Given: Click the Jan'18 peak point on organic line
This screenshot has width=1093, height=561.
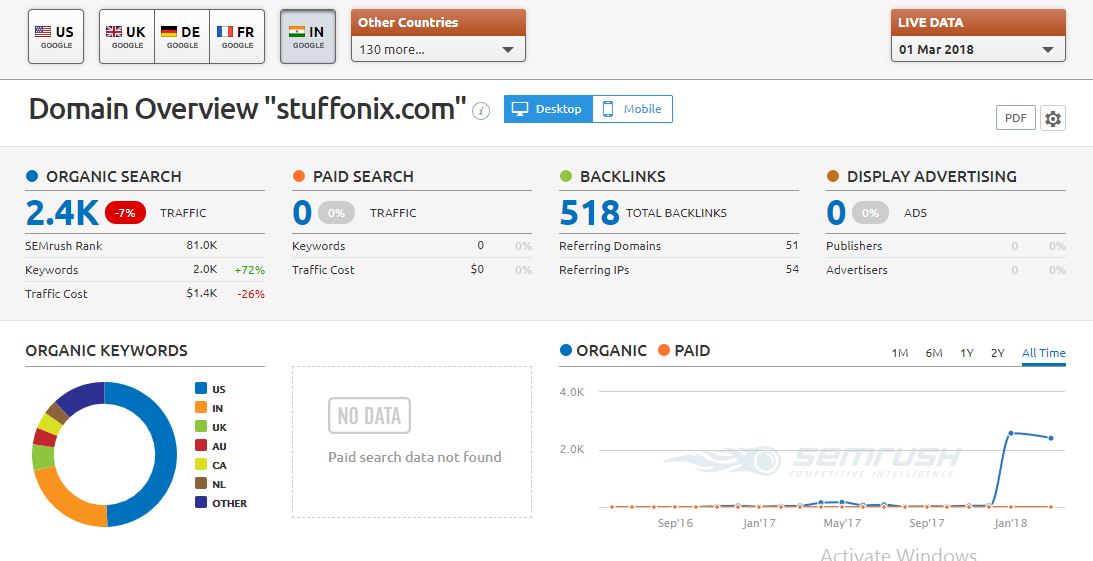Looking at the screenshot, I should tap(1010, 433).
